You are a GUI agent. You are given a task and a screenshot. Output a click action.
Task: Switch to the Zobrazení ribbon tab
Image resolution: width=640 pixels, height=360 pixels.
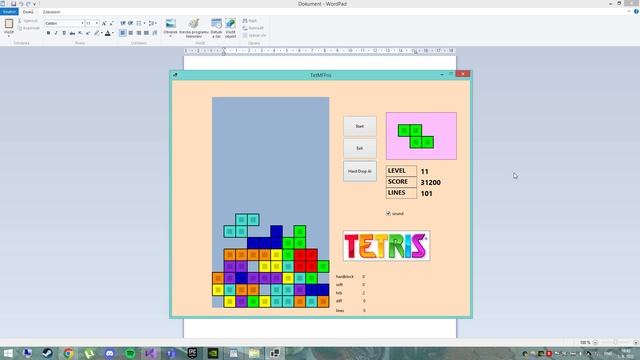(51, 12)
